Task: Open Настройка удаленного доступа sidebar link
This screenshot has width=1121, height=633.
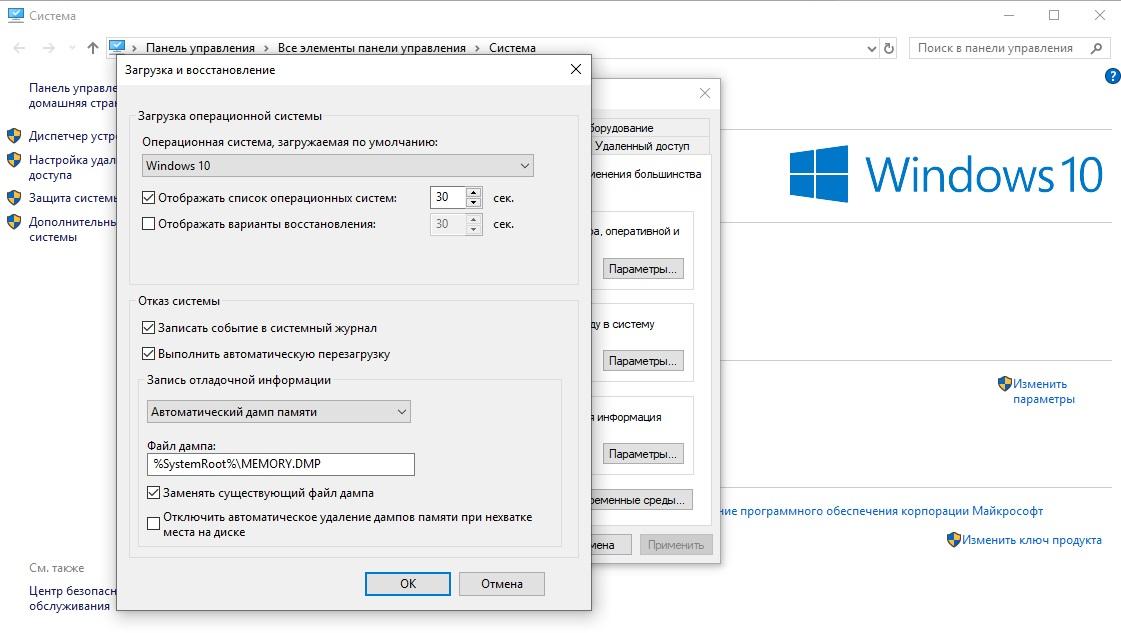Action: click(72, 167)
